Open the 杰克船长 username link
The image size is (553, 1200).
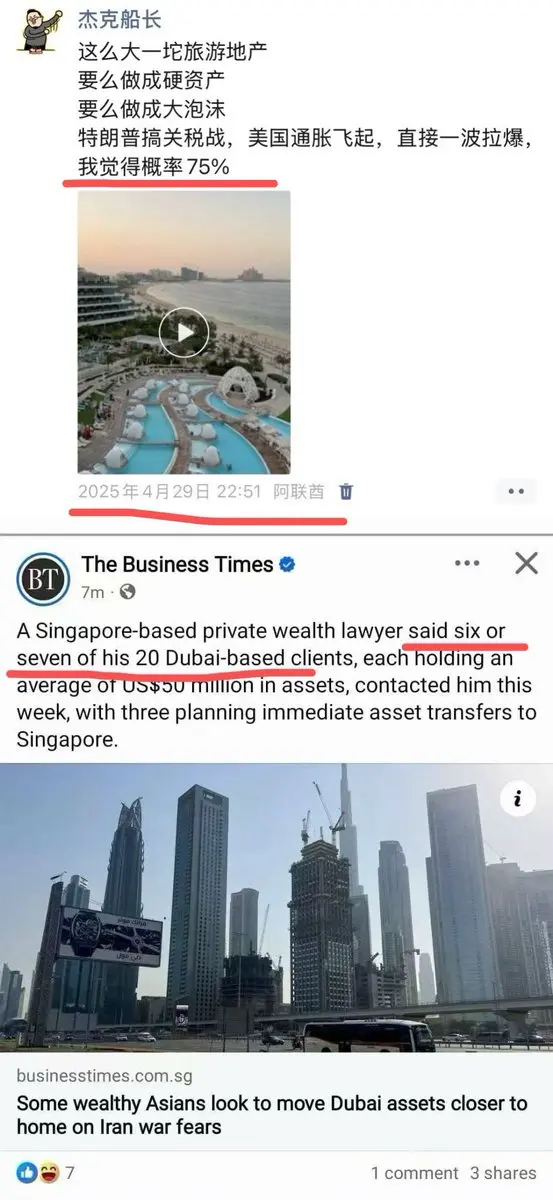tap(119, 20)
